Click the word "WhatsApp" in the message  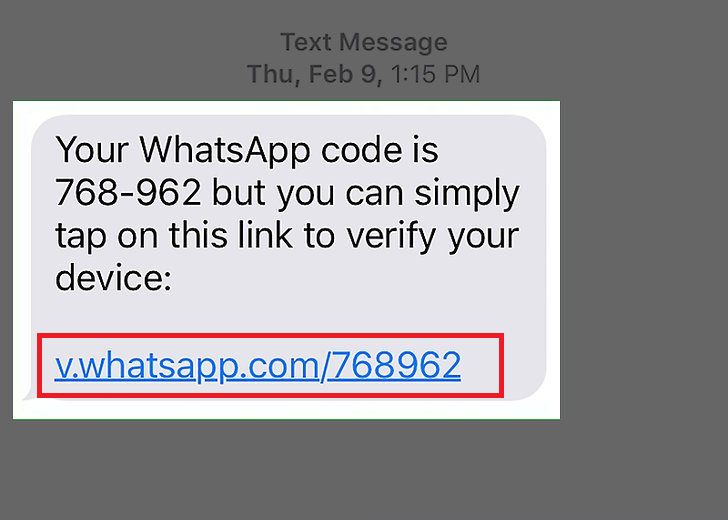[x=225, y=152]
